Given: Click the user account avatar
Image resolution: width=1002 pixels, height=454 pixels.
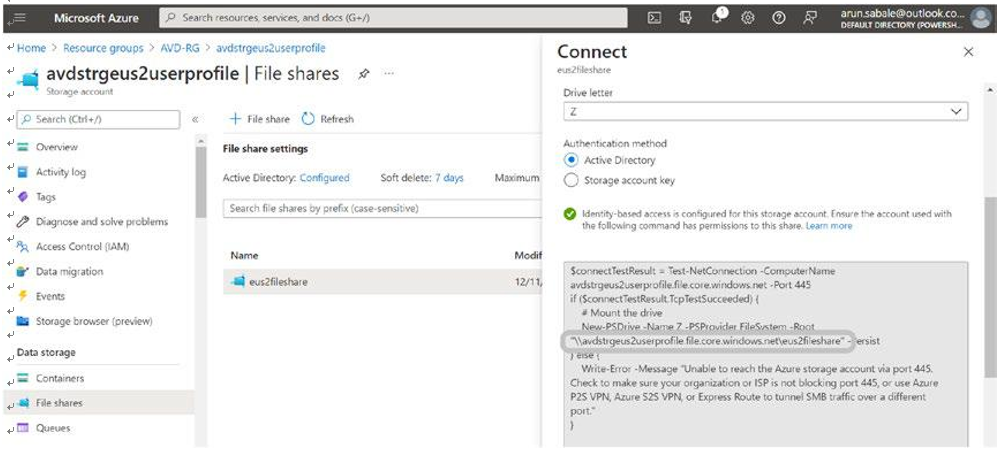Looking at the screenshot, I should pos(980,18).
